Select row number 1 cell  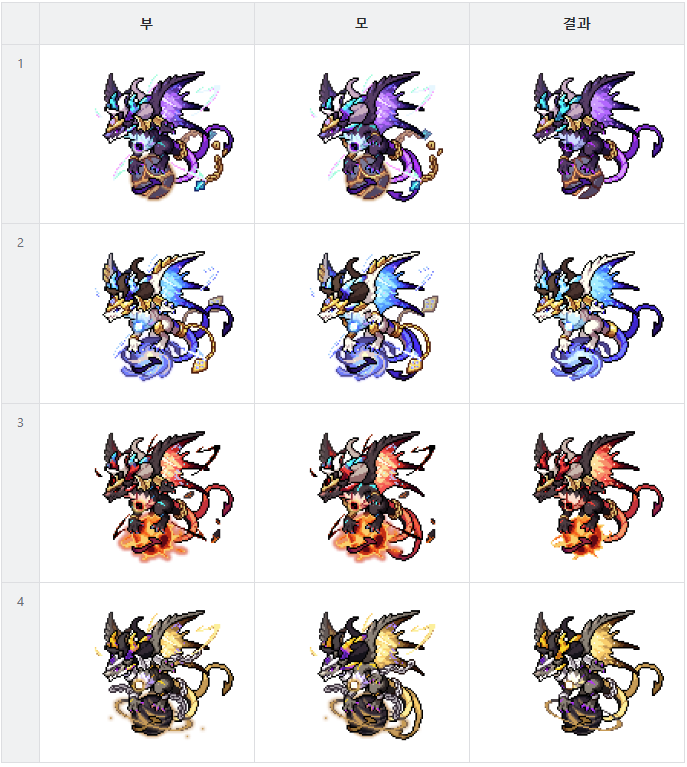click(x=21, y=134)
